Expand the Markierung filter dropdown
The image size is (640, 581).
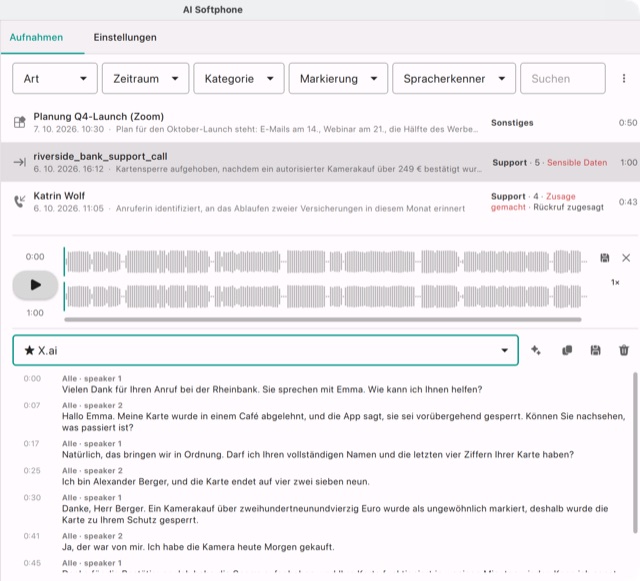coord(338,78)
